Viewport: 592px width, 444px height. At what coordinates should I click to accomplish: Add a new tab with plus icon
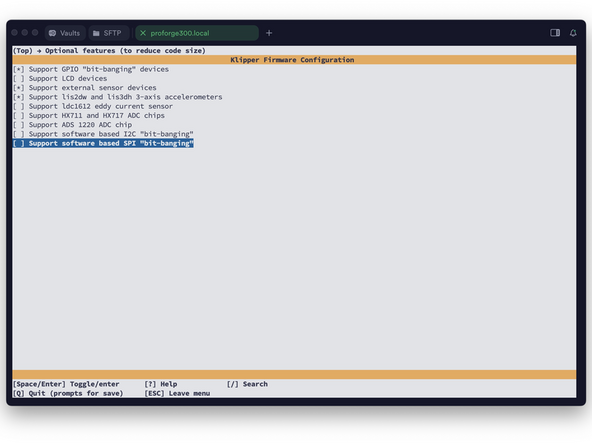[x=269, y=33]
